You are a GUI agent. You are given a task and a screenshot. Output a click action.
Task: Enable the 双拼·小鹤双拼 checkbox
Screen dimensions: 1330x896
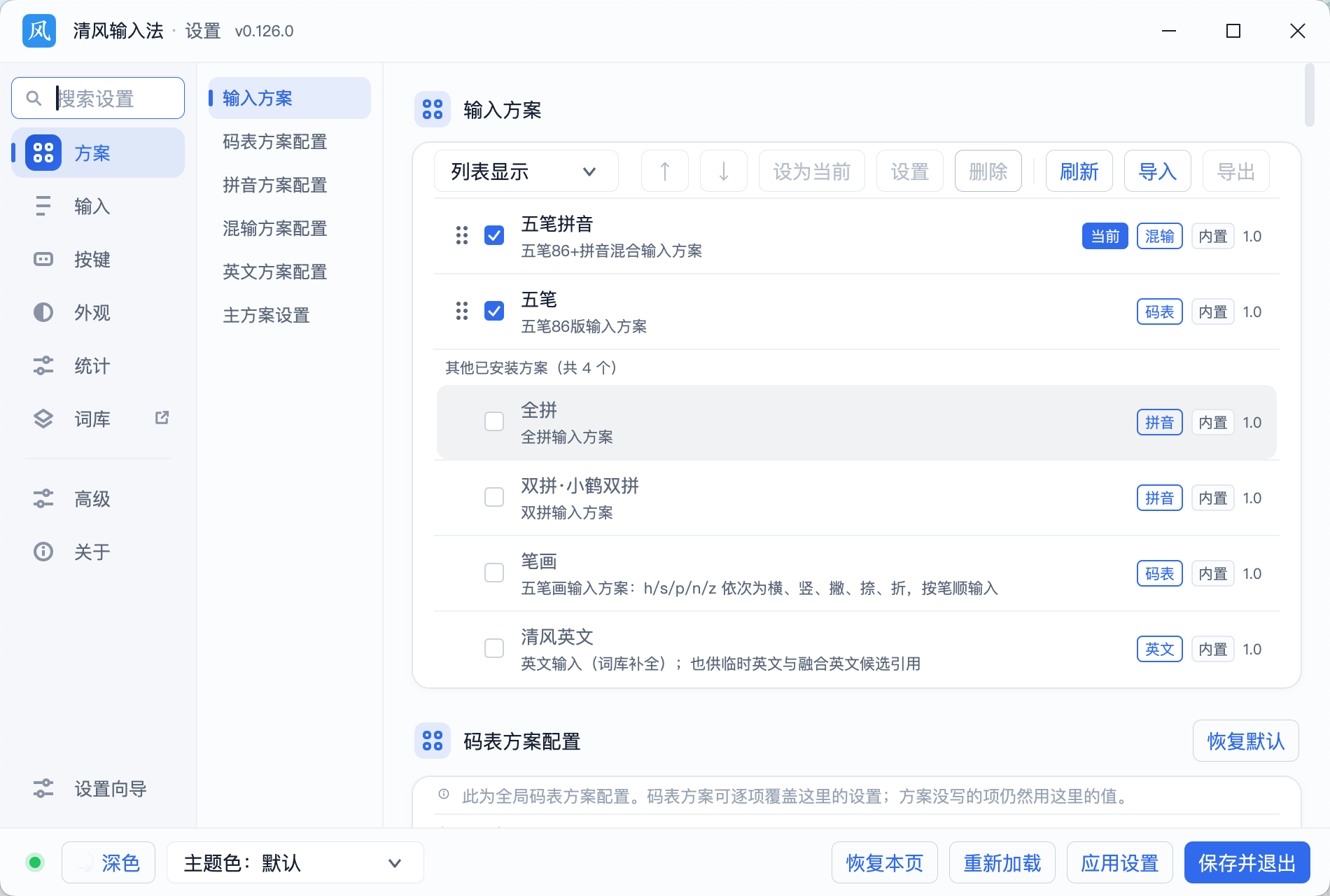point(494,497)
